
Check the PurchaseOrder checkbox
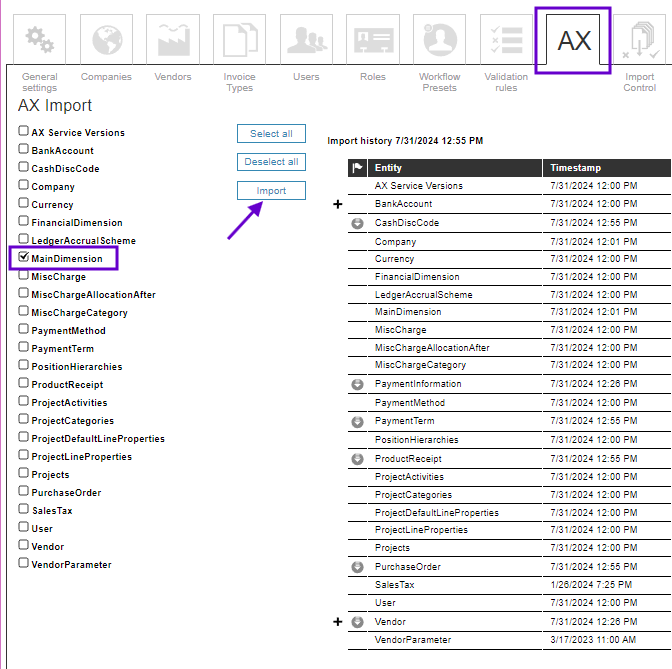[24, 491]
